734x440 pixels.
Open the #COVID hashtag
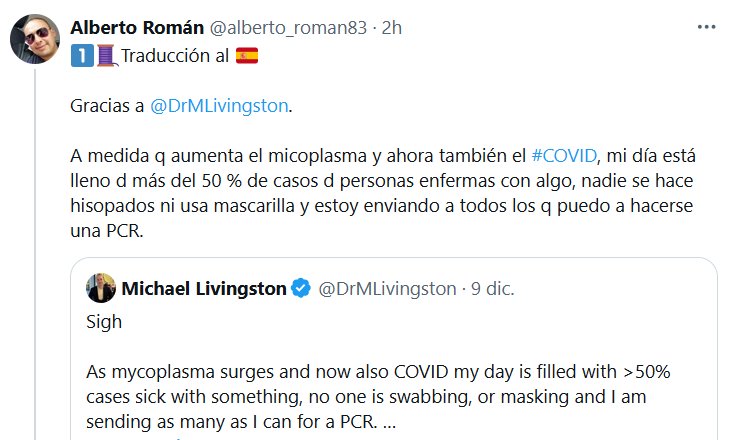coord(564,155)
